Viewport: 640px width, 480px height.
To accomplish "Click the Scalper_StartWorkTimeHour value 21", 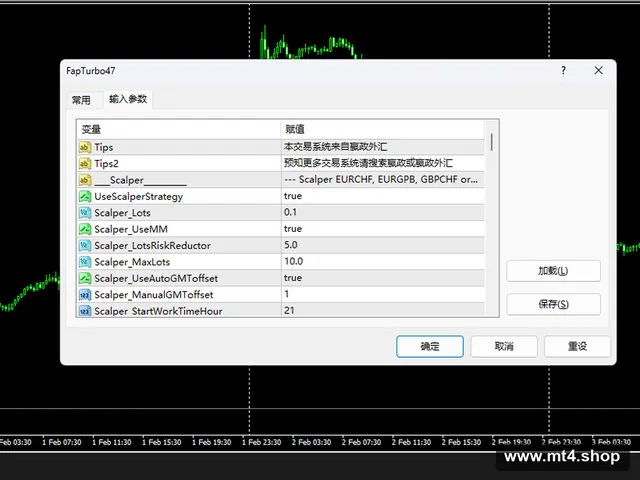I will pyautogui.click(x=289, y=310).
